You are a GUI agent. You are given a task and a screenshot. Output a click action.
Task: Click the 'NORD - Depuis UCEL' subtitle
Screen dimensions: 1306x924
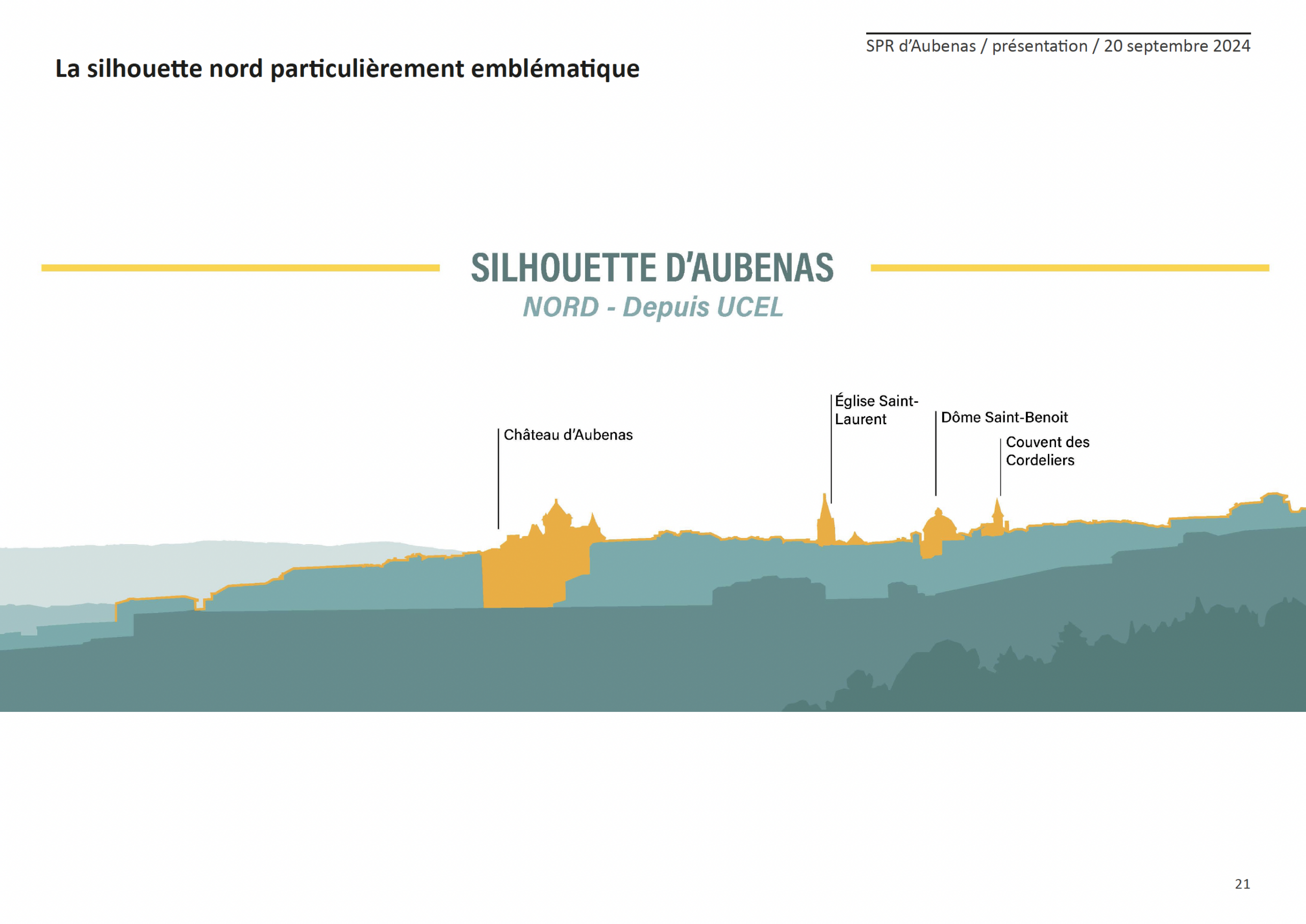652,307
